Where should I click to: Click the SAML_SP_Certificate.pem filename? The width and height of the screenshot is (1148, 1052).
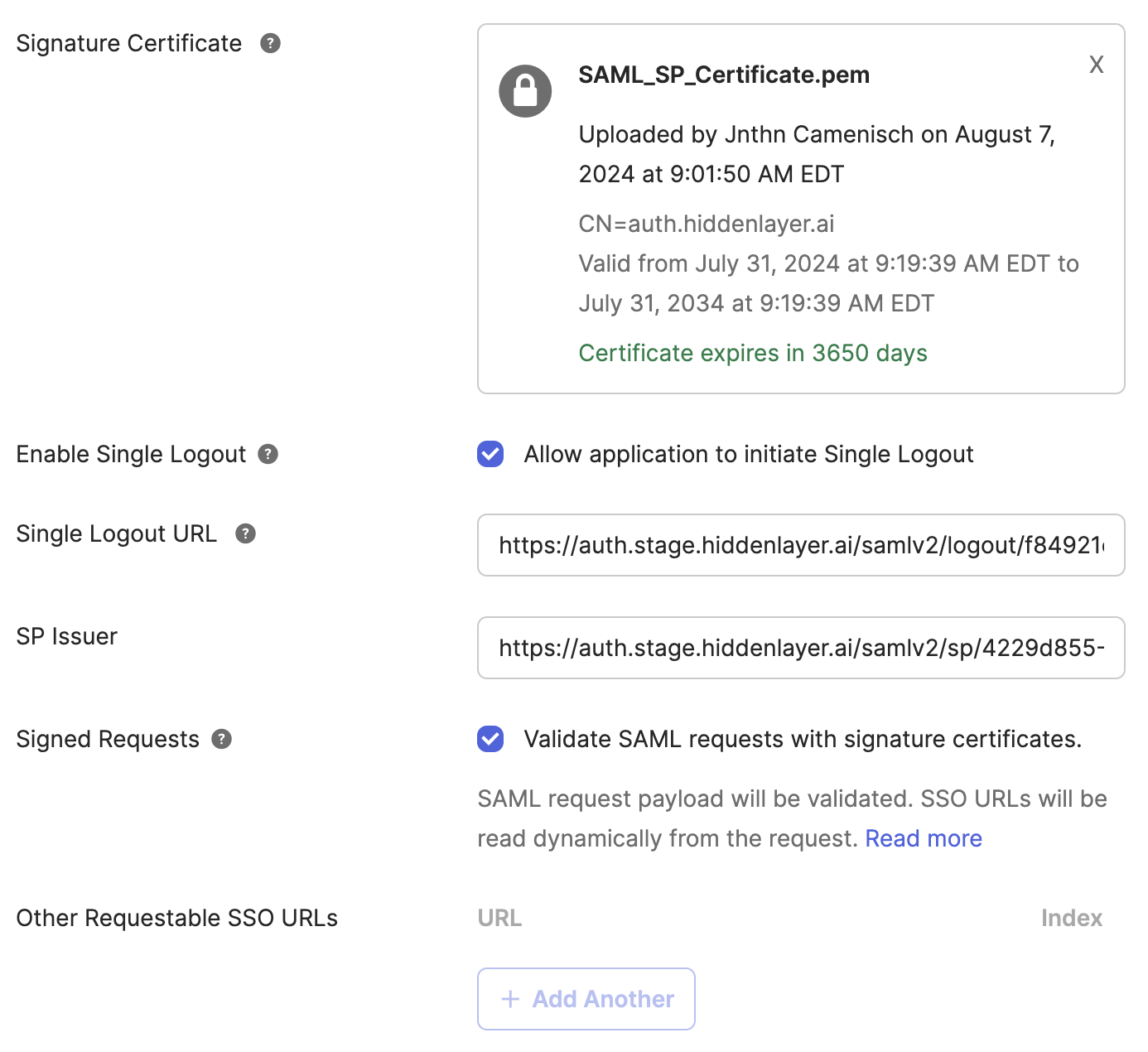(724, 75)
